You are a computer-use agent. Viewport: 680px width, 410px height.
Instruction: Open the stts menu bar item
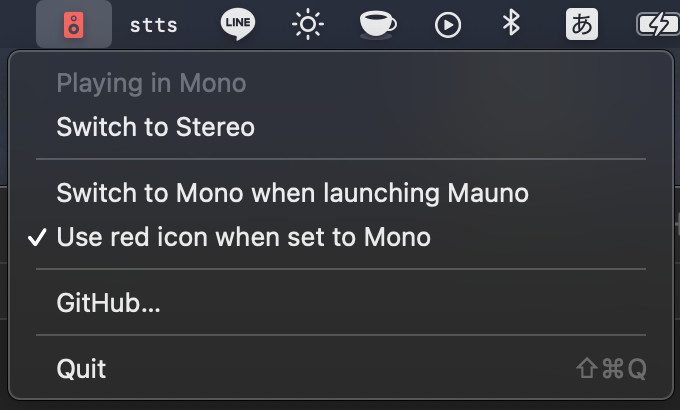[154, 25]
